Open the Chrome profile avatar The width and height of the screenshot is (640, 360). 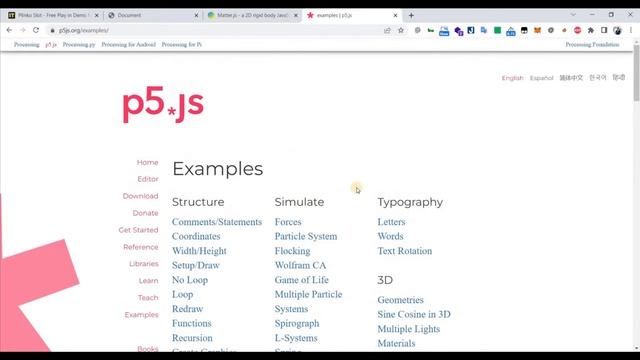pos(617,30)
